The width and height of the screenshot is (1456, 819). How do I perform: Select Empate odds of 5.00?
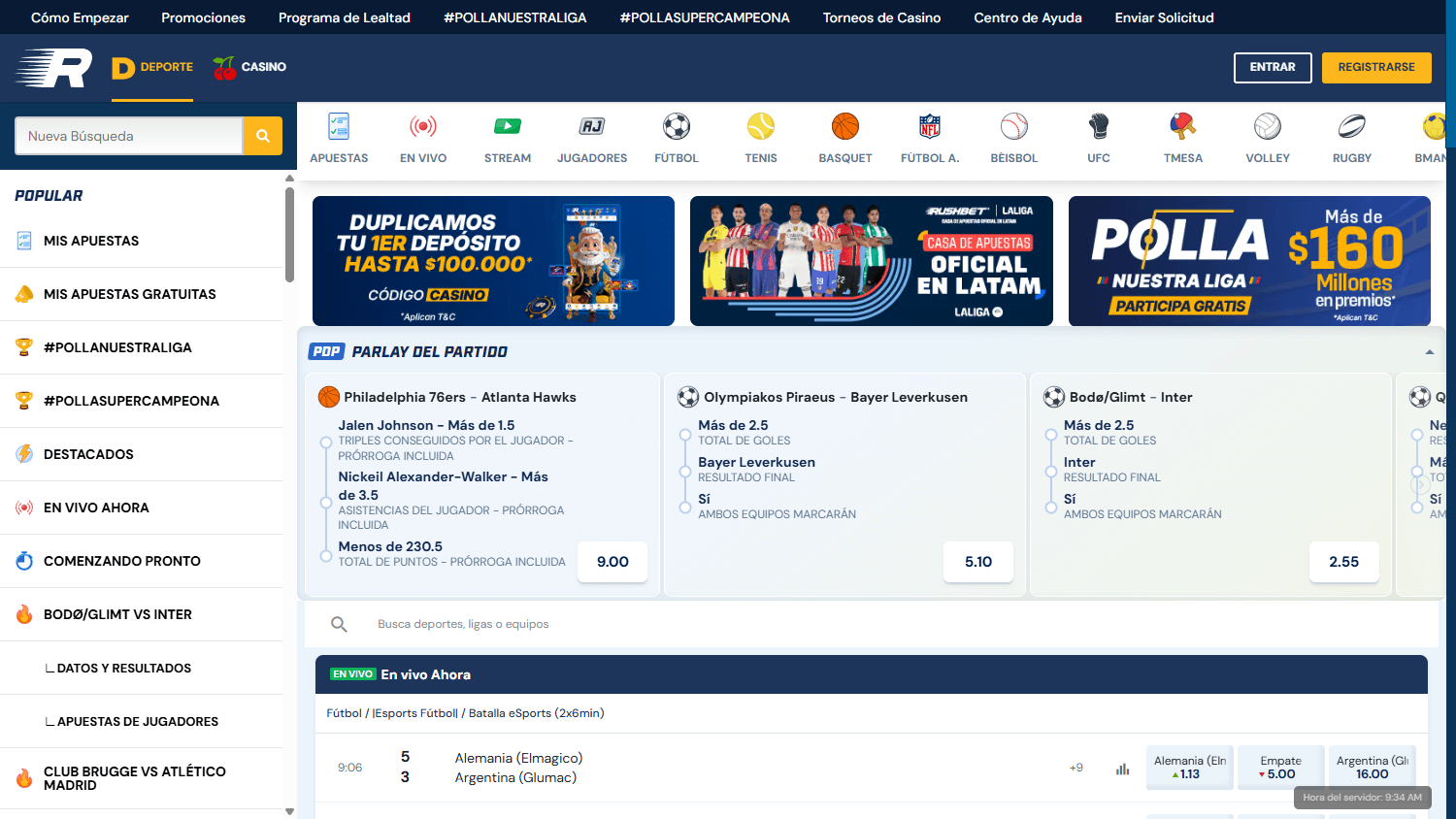pyautogui.click(x=1280, y=767)
